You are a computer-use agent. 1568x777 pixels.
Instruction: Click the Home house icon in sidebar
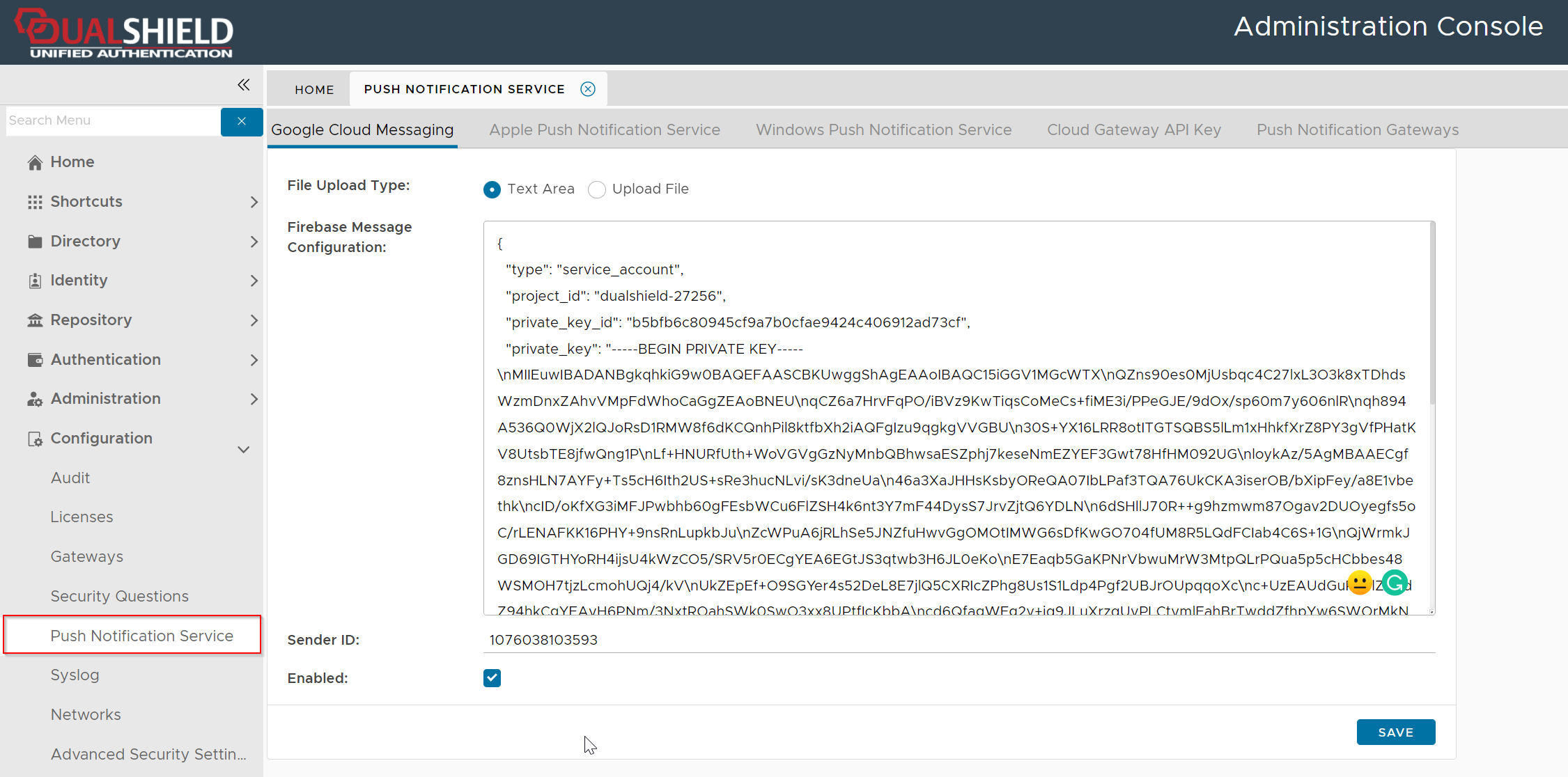tap(35, 162)
